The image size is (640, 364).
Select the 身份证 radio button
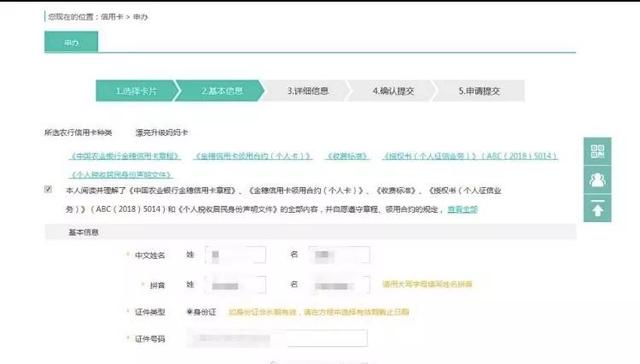click(189, 311)
